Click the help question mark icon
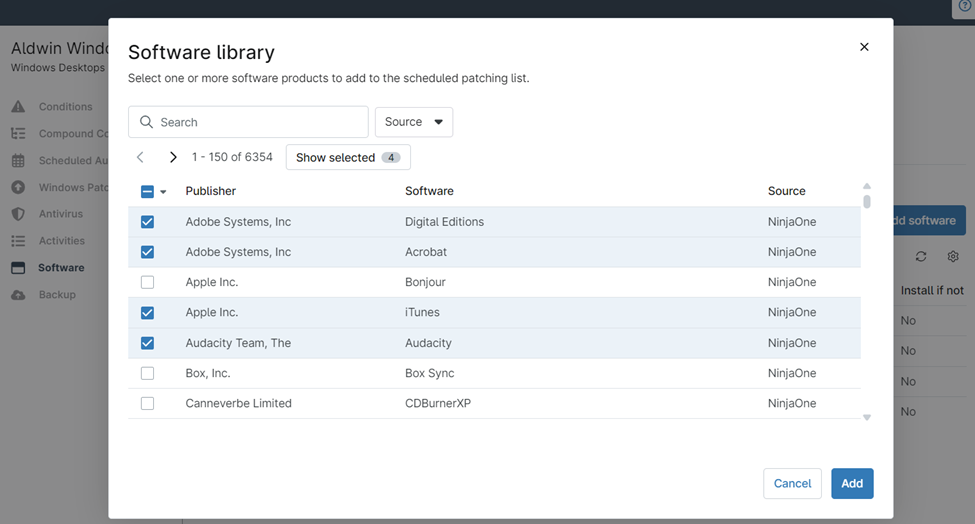This screenshot has height=524, width=975. [965, 6]
